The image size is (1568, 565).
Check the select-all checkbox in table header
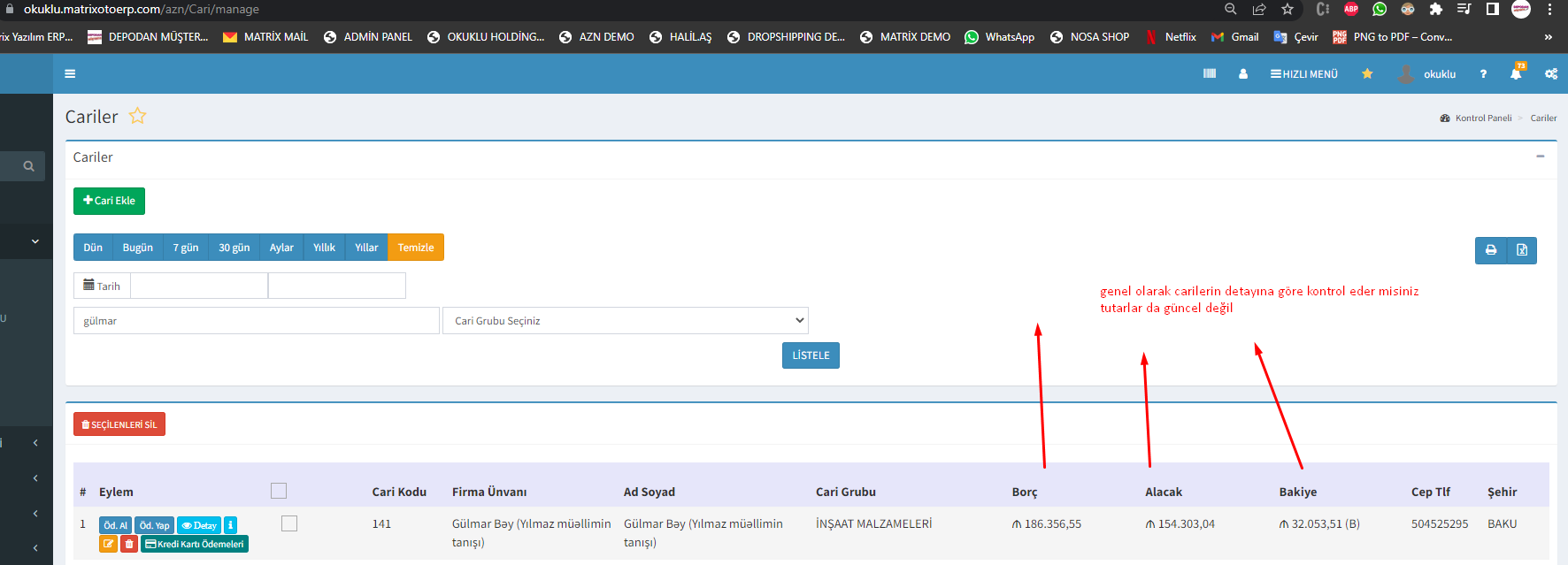tap(279, 491)
